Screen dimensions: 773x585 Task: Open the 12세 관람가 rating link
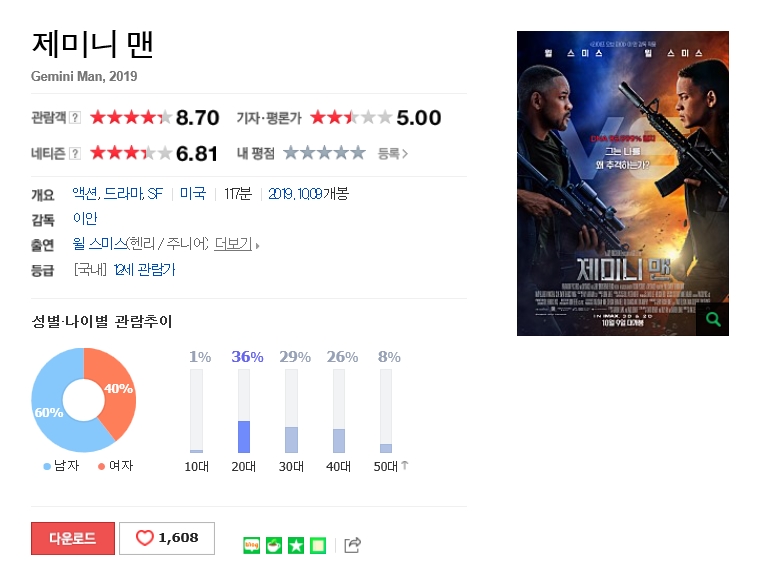pos(144,270)
